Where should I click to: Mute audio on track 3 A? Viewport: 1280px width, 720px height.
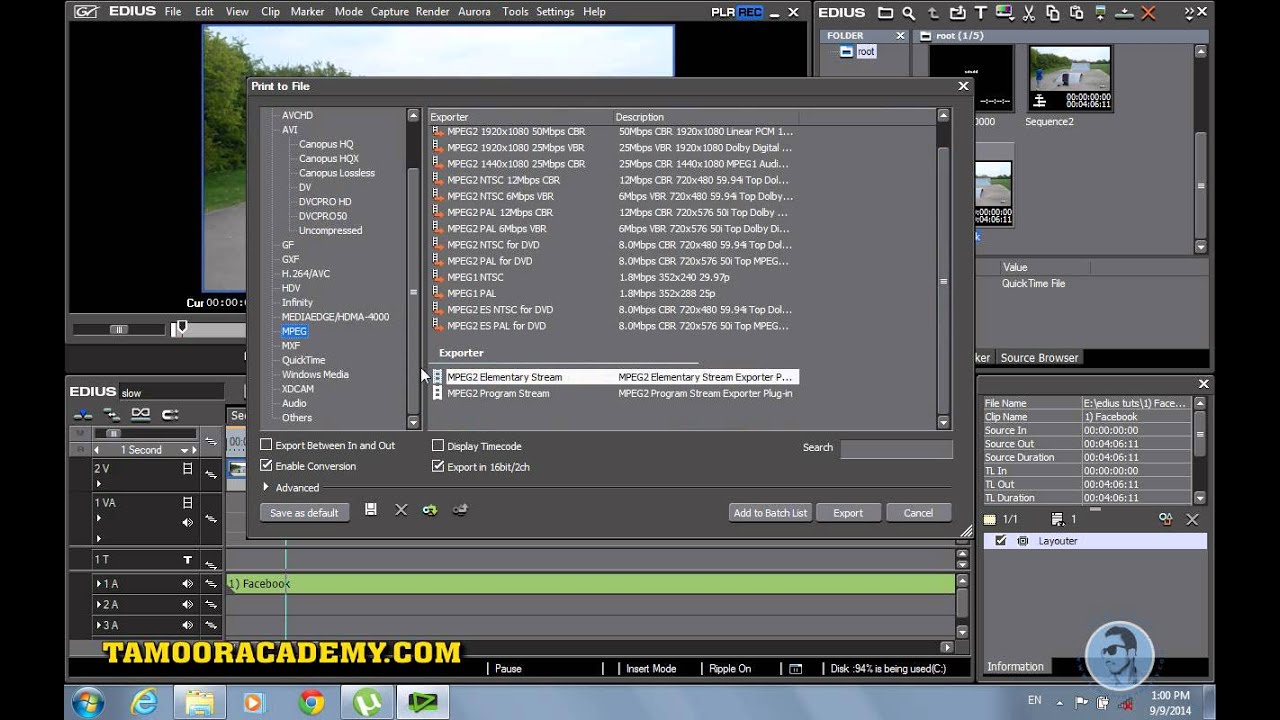pos(187,626)
